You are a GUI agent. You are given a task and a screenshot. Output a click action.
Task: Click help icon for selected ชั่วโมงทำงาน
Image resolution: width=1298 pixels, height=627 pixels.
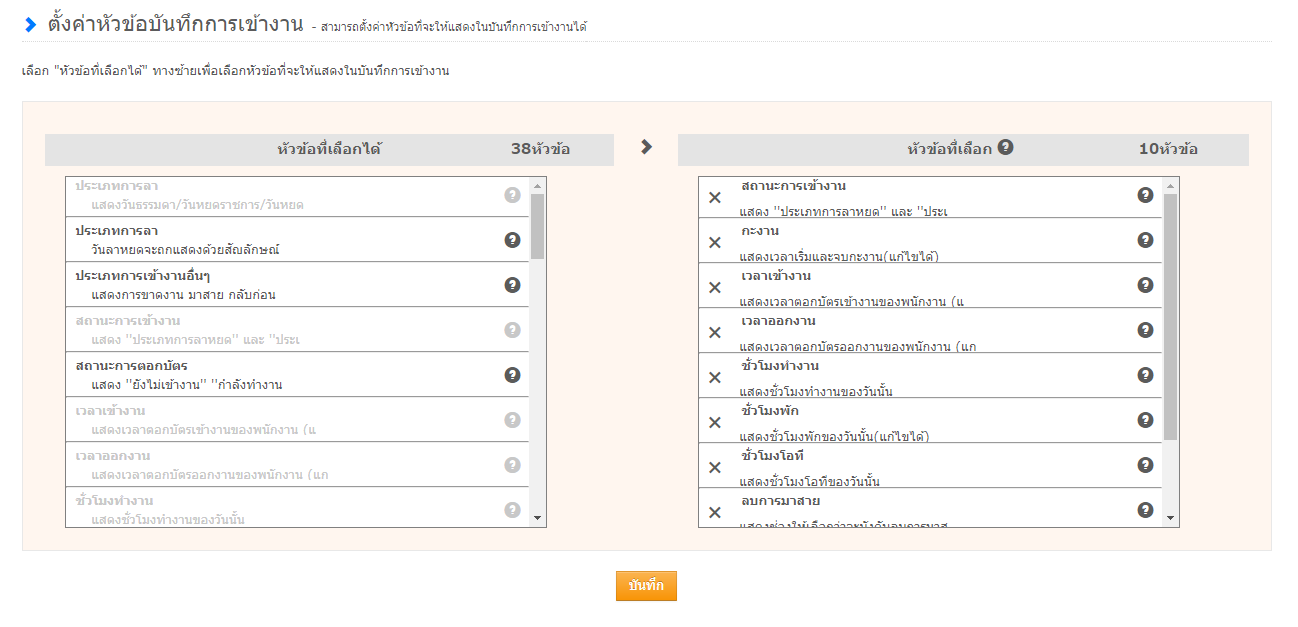1145,375
